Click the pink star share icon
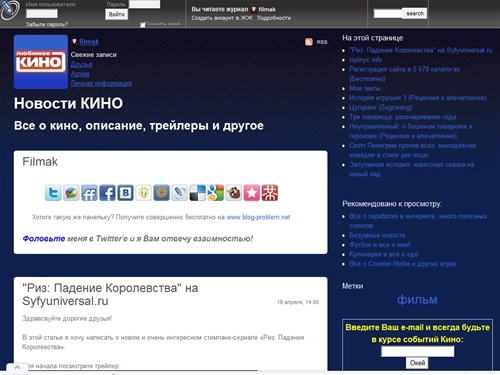The image size is (500, 375). 252,193
